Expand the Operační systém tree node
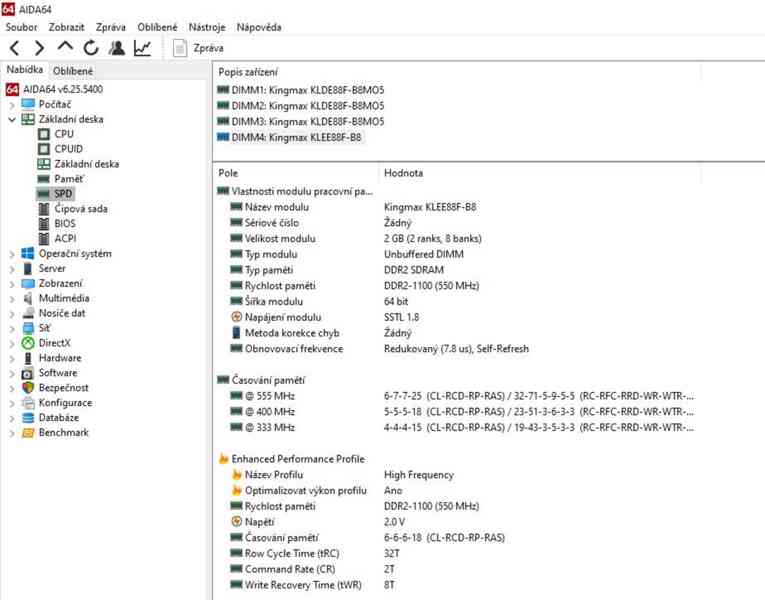This screenshot has height=600, width=765. tap(12, 254)
